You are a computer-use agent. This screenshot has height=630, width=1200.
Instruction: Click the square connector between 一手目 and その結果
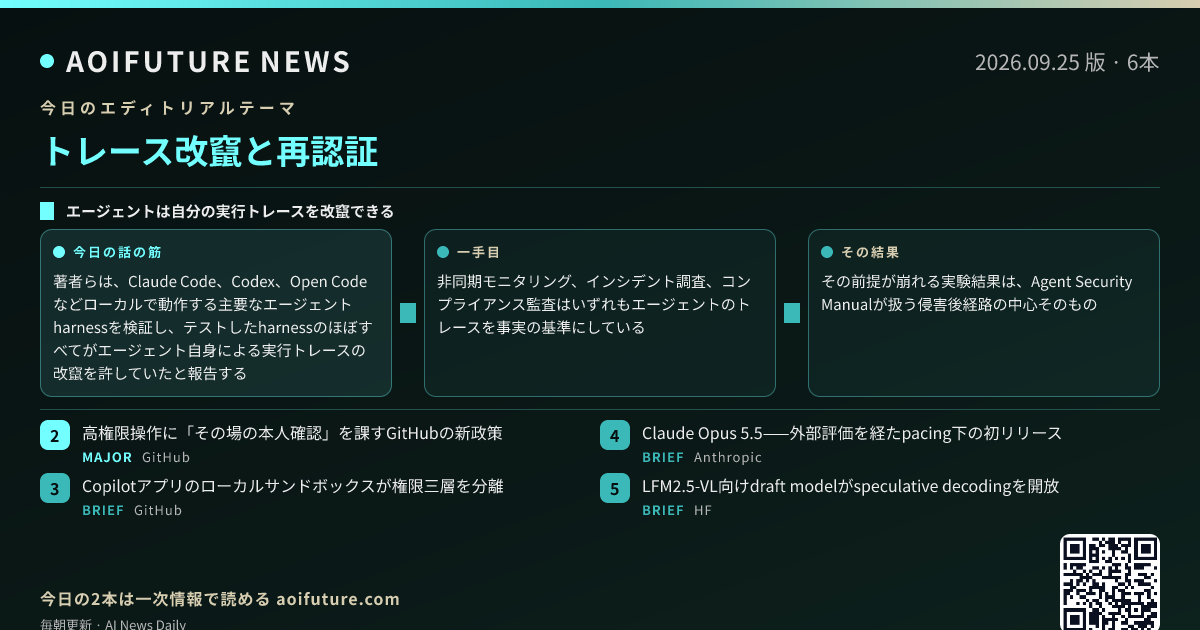click(x=792, y=313)
